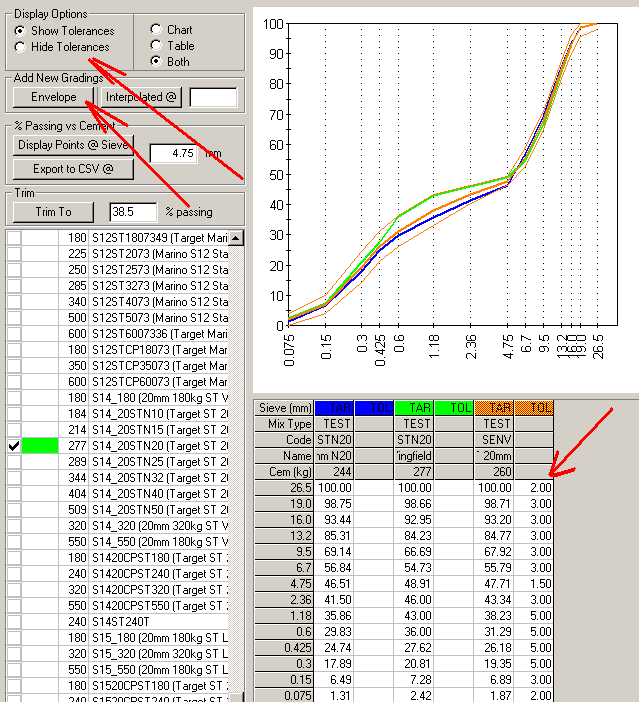Click Display Points @ Sieve button
Viewport: 639px width, 702px height.
[75, 145]
